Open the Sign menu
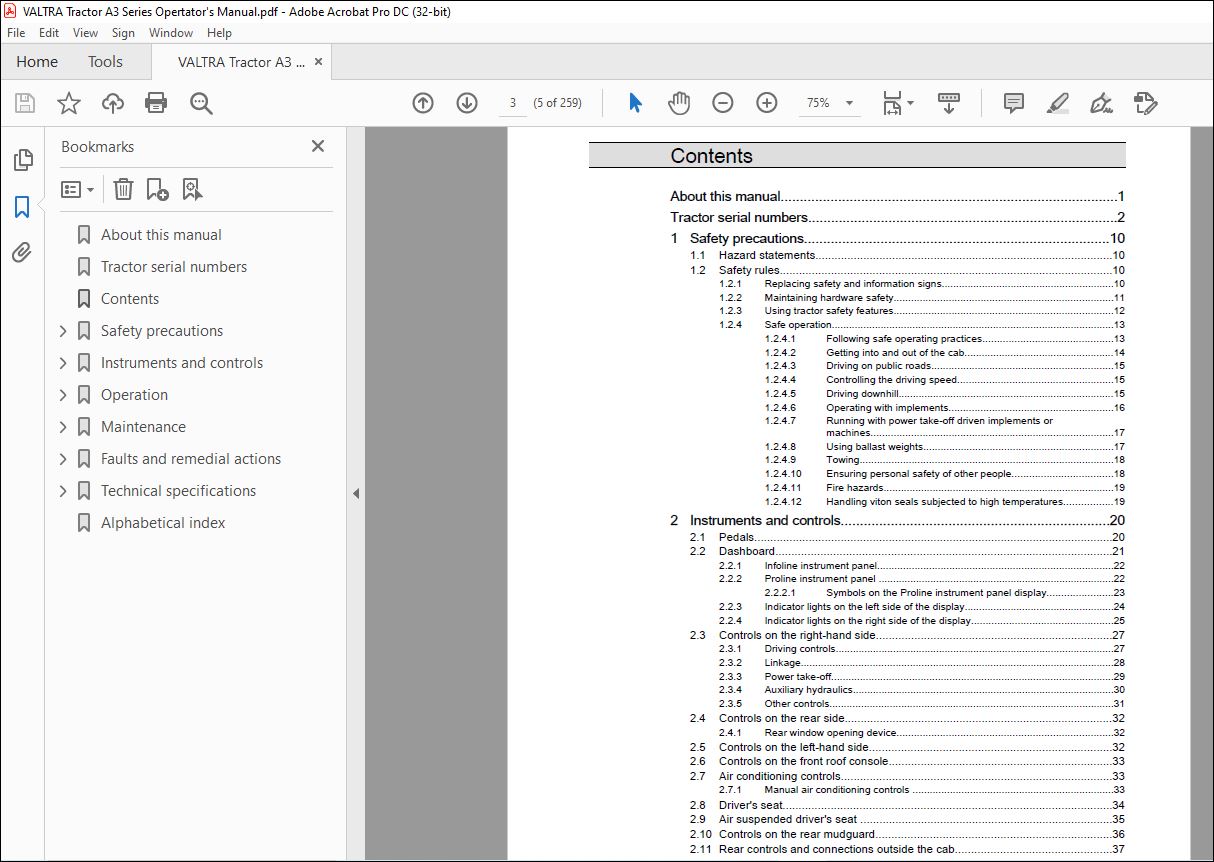The width and height of the screenshot is (1214, 862). click(x=124, y=33)
